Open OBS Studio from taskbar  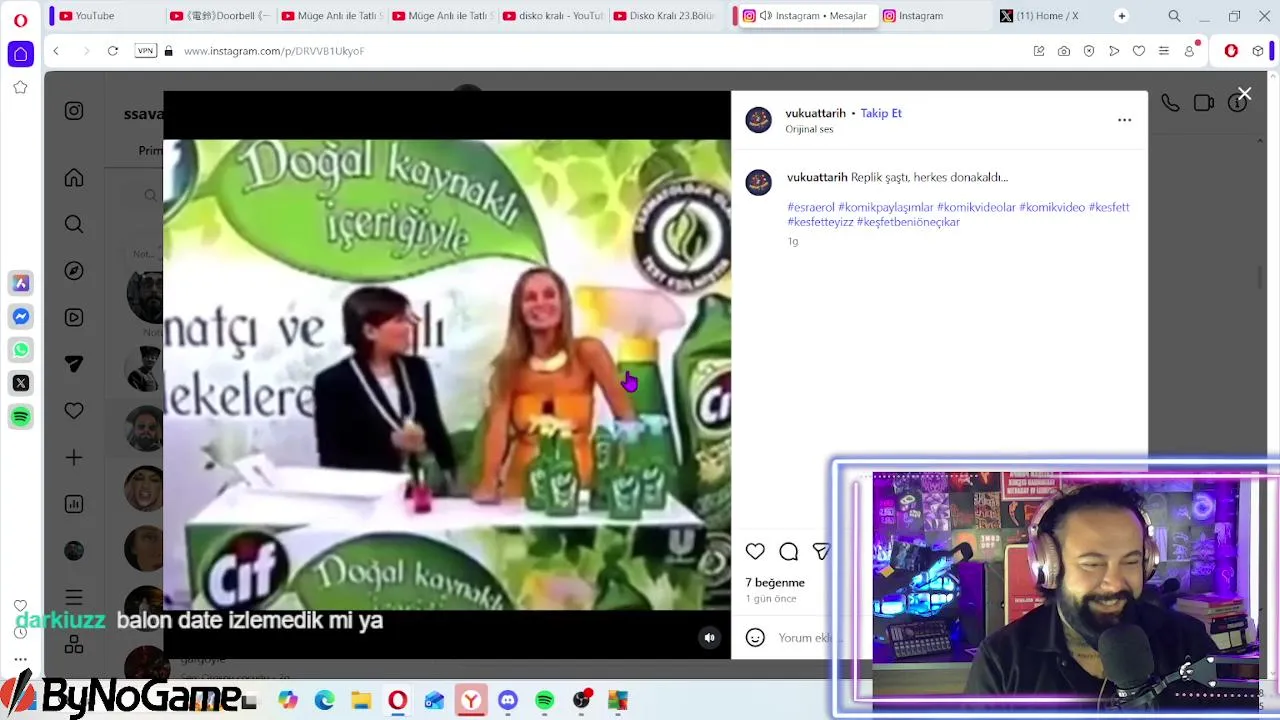[581, 700]
